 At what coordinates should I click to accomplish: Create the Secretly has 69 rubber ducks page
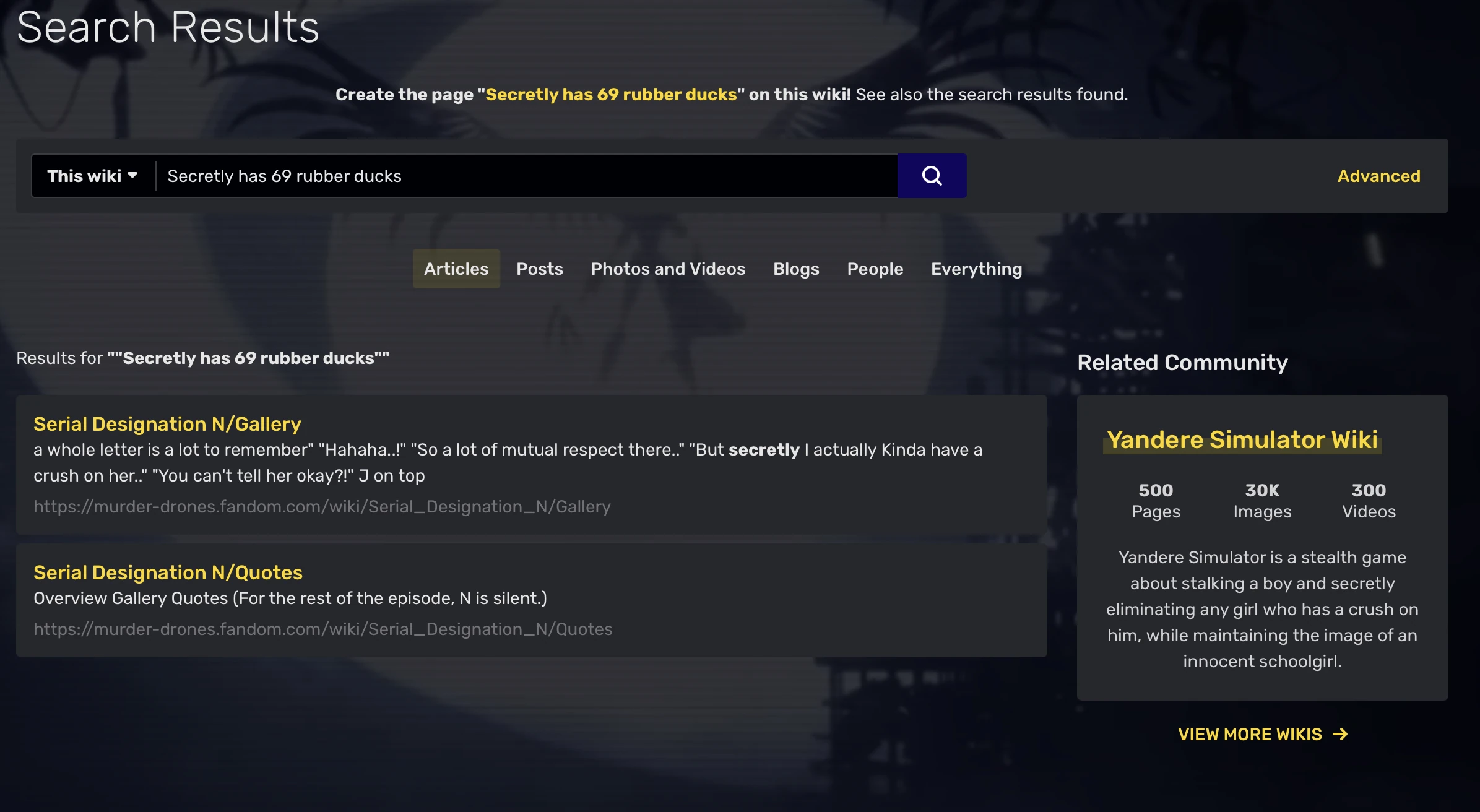coord(611,94)
